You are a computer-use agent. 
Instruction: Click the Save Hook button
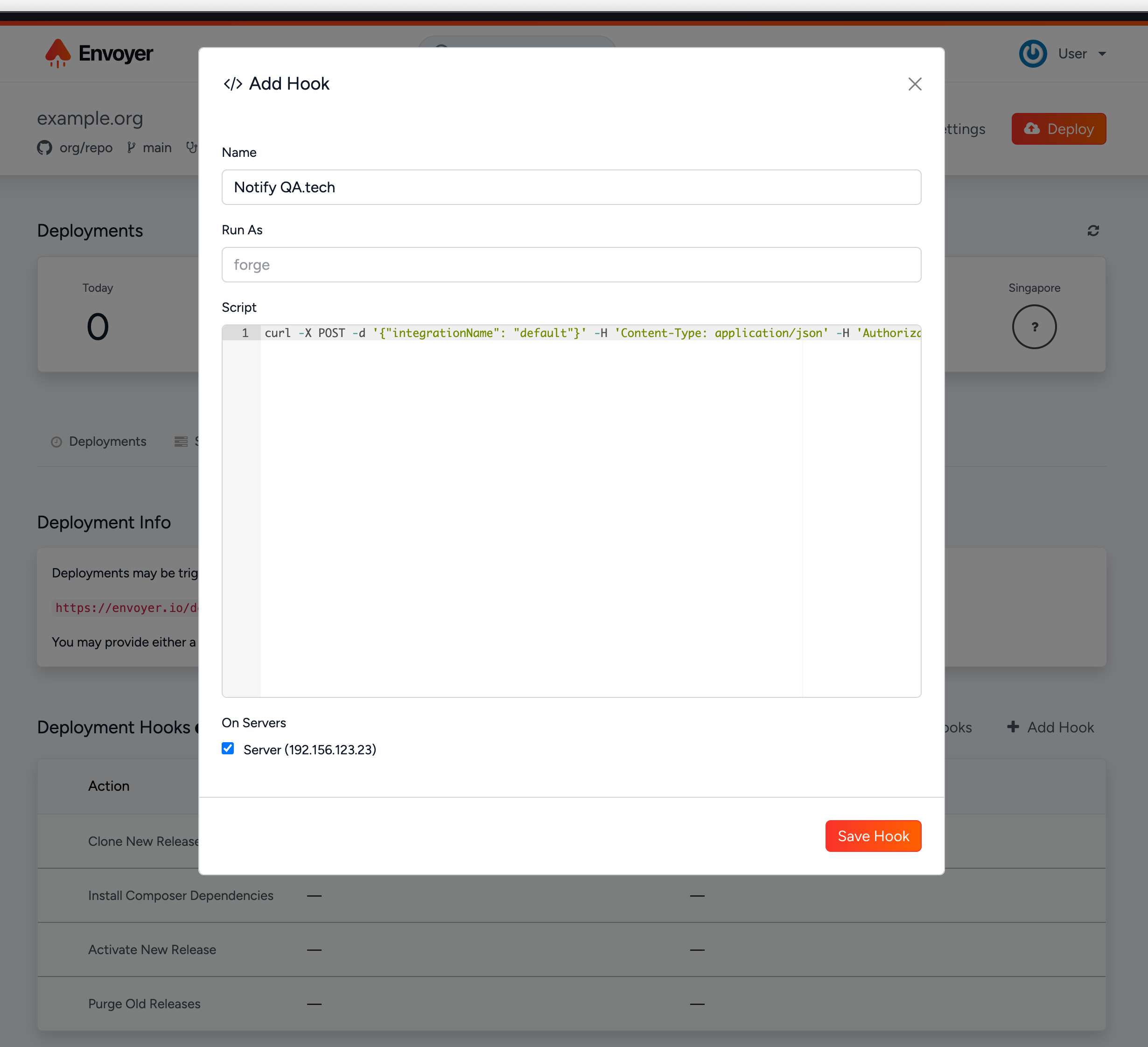873,836
